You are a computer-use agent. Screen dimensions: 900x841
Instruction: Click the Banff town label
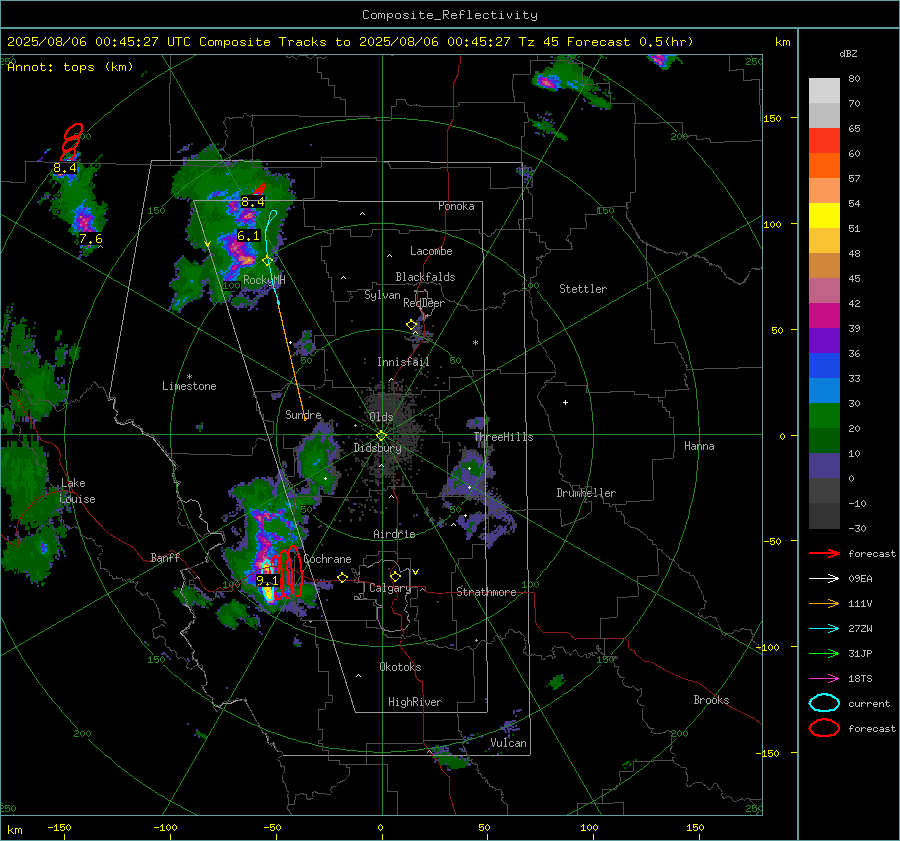tap(165, 557)
